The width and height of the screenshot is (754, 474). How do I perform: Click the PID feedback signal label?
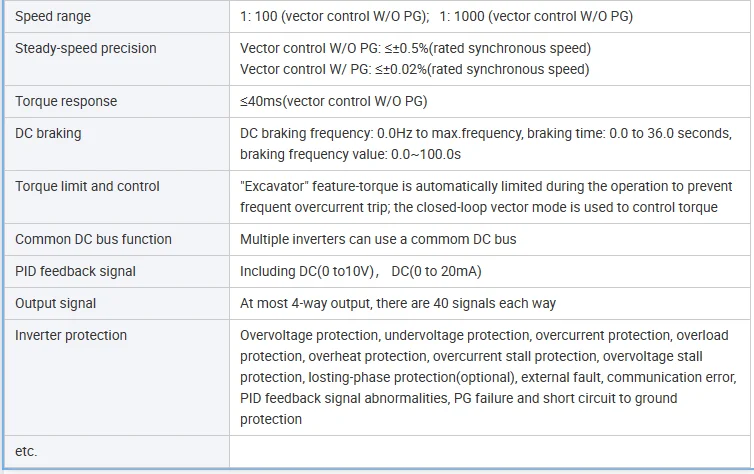pos(75,272)
